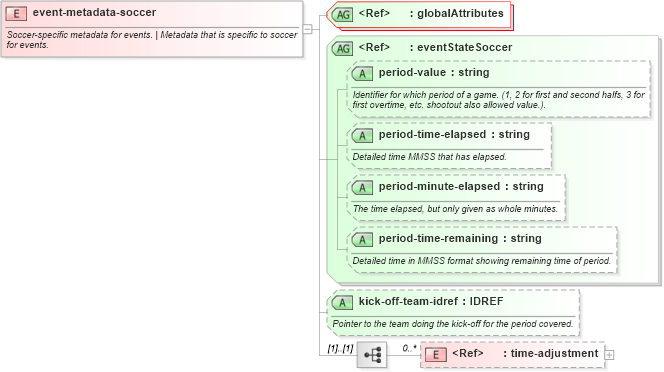Image resolution: width=664 pixels, height=372 pixels.
Task: Click the AG icon beside globalAttributes
Action: (x=342, y=15)
